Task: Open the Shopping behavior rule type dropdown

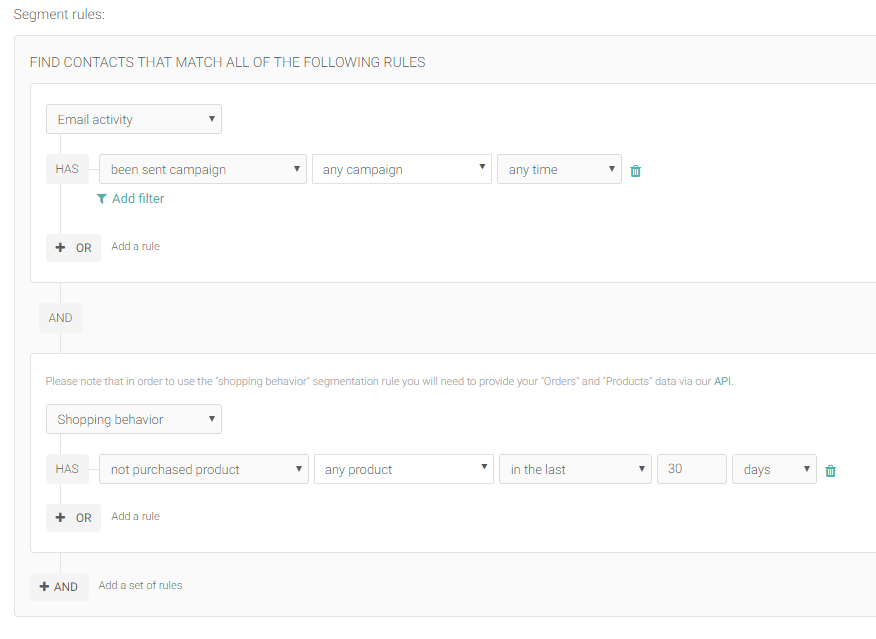Action: [134, 419]
